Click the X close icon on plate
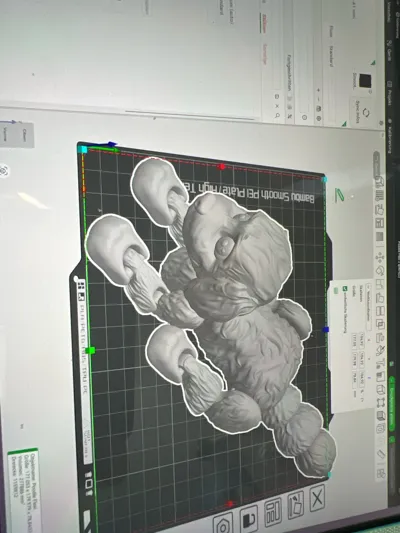This screenshot has height=533, width=400. [317, 498]
